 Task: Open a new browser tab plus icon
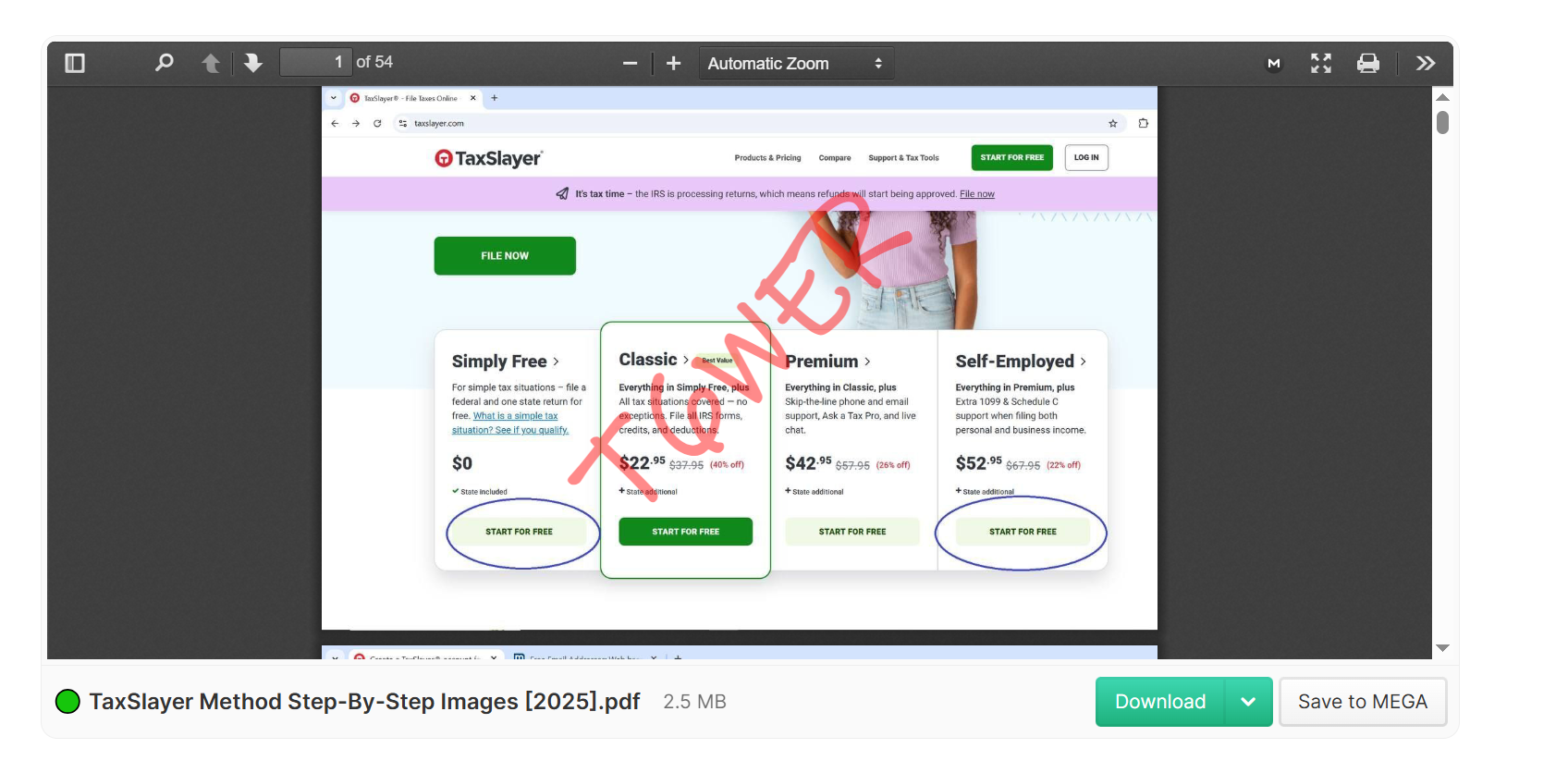click(495, 98)
